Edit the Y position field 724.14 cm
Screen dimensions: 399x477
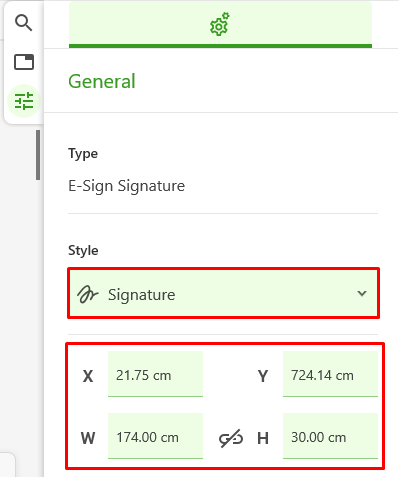coord(330,374)
